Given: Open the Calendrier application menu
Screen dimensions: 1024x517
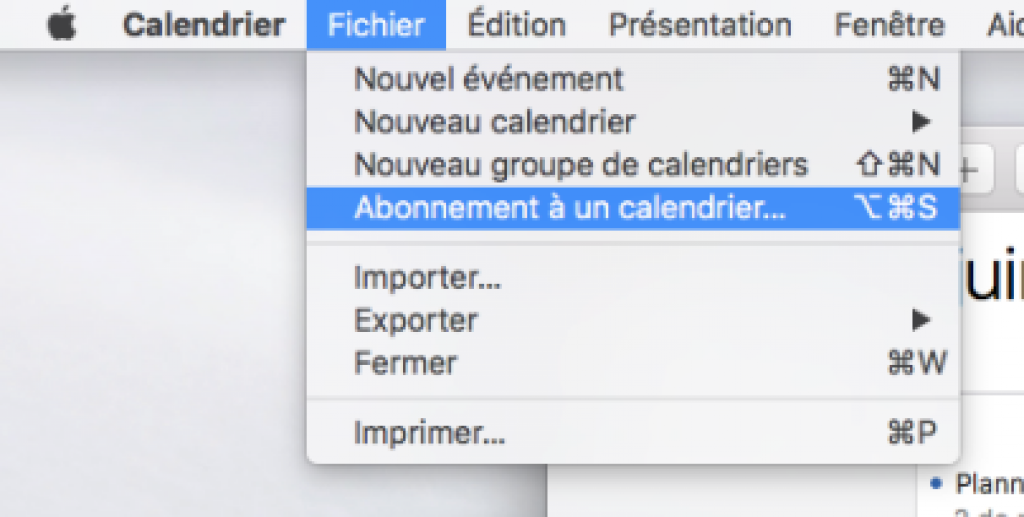Looking at the screenshot, I should tap(204, 25).
